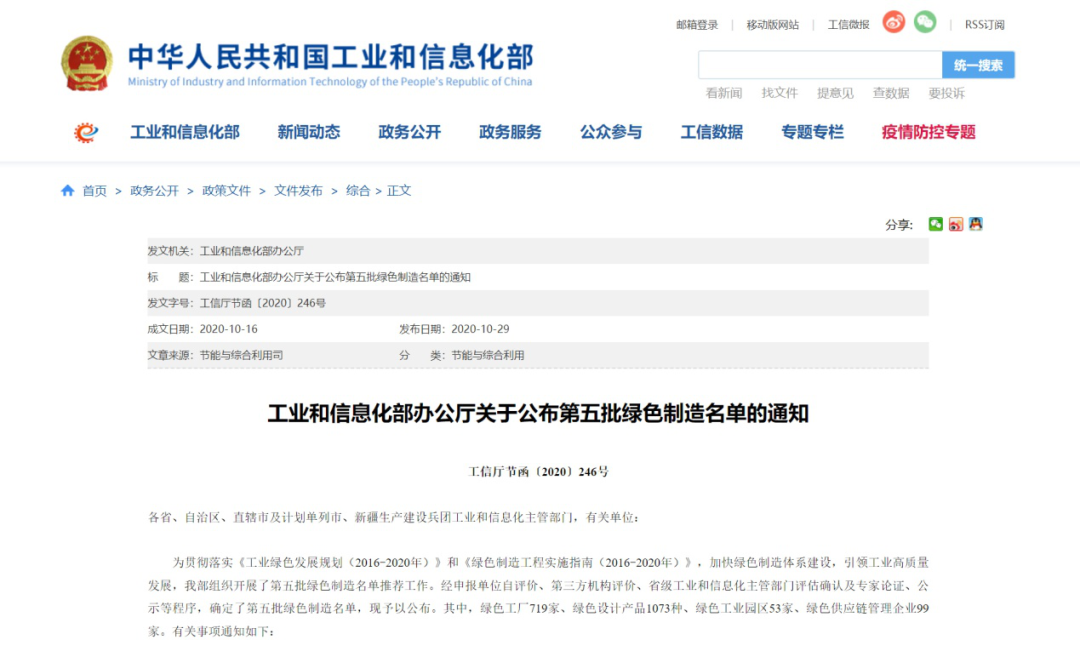
Task: Select 看新闻 search category
Action: [724, 93]
